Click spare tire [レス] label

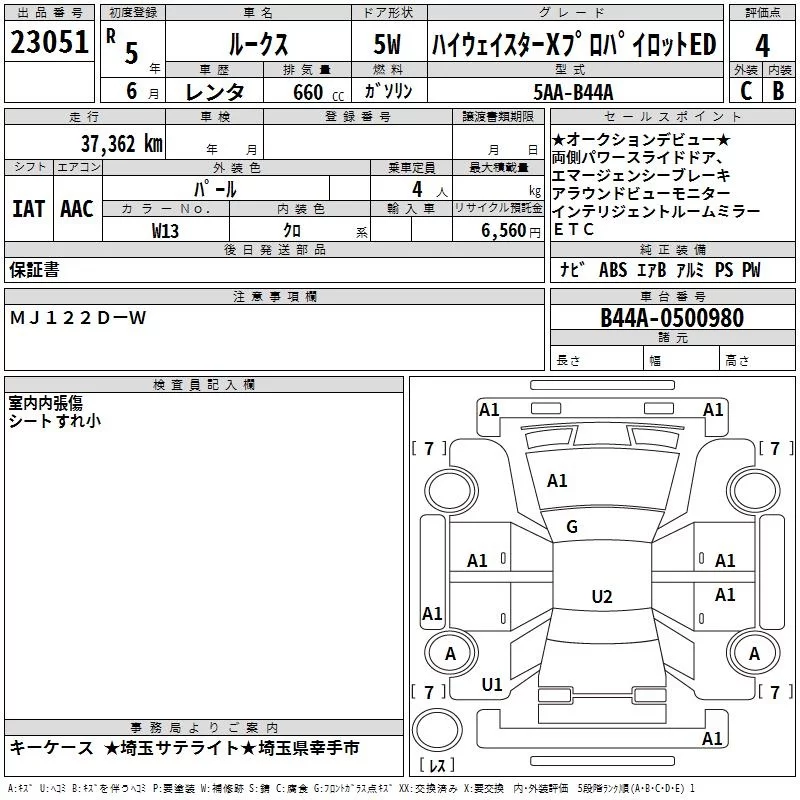coord(437,765)
